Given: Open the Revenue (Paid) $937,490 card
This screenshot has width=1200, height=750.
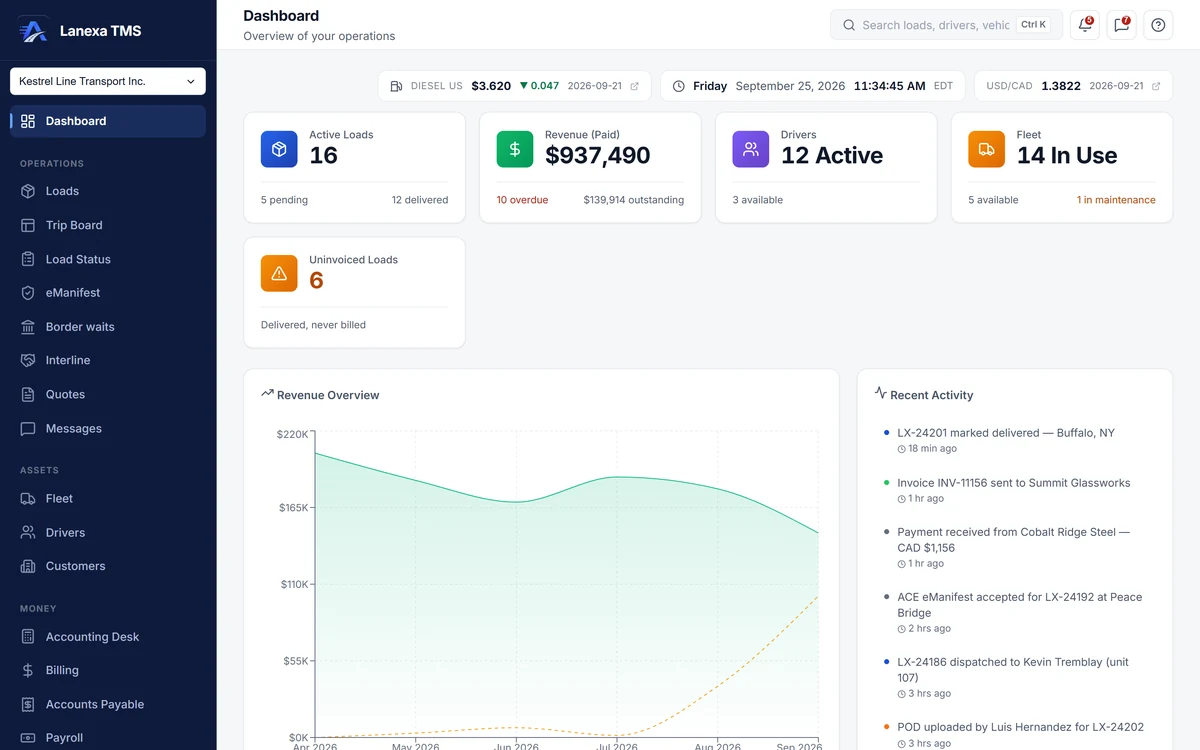Looking at the screenshot, I should tap(591, 167).
